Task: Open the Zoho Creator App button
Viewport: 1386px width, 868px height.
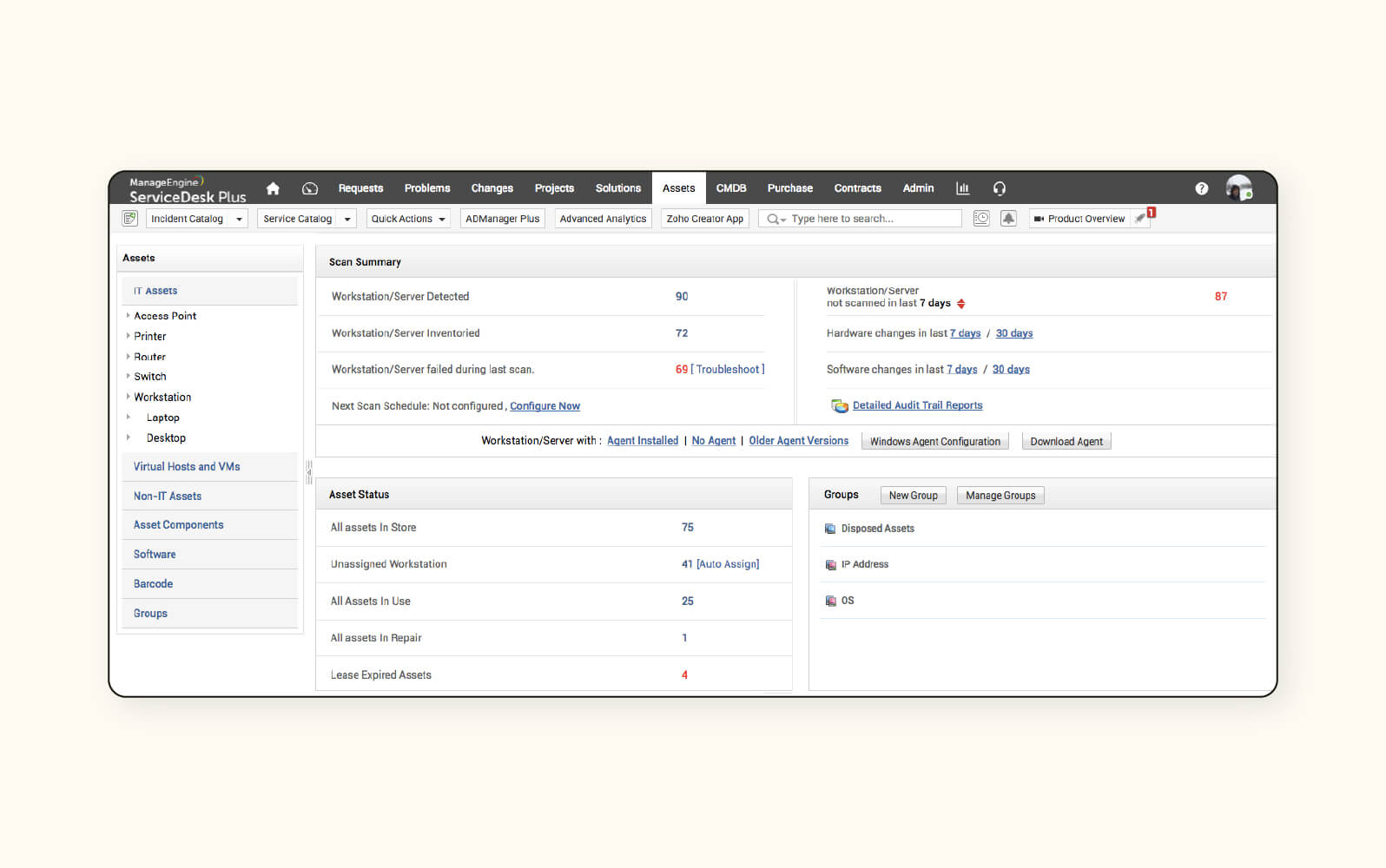Action: point(705,219)
